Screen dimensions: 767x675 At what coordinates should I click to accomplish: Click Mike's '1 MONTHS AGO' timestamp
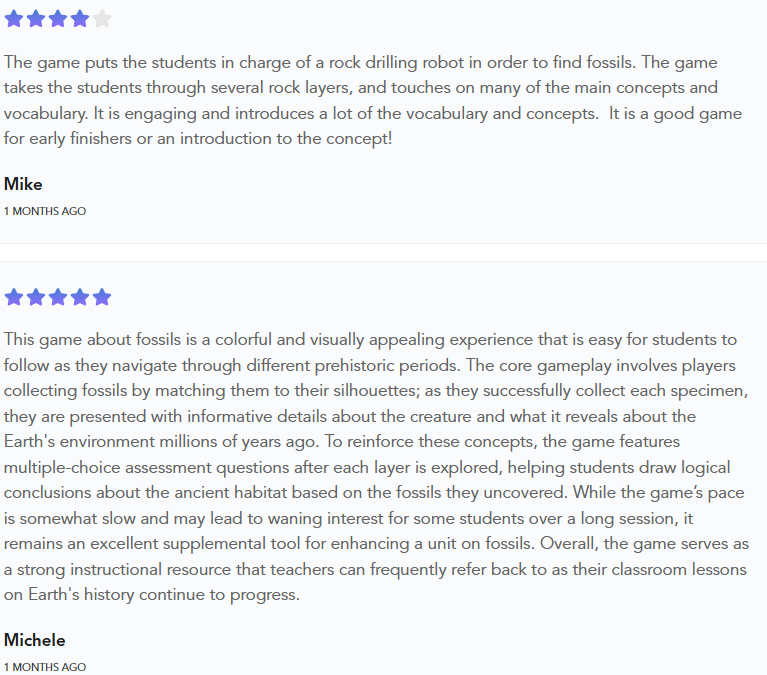pyautogui.click(x=45, y=211)
